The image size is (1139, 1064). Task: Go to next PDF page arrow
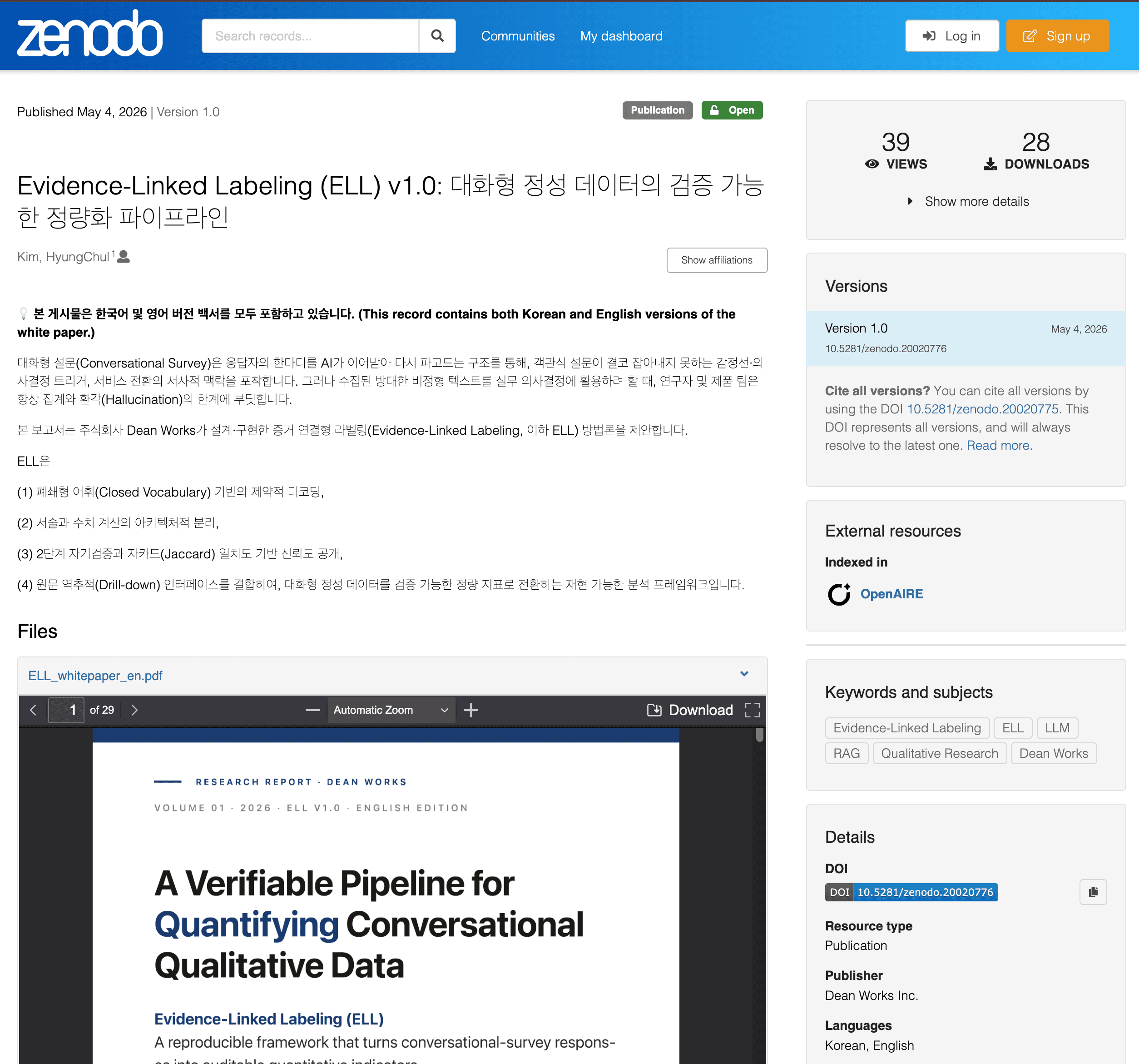(x=134, y=710)
